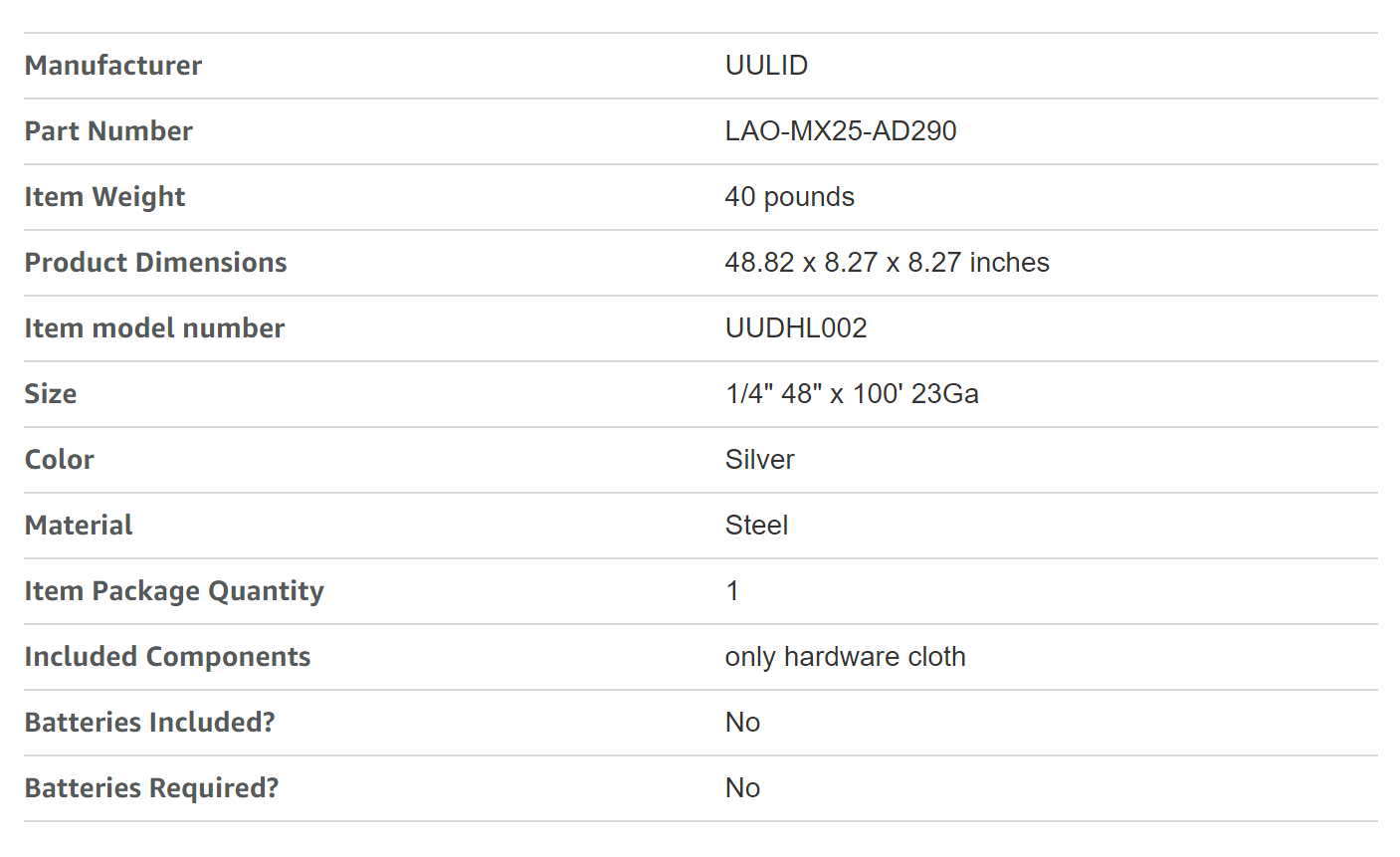Select the UULID manufacturer value
This screenshot has height=857, width=1400.
pyautogui.click(x=766, y=66)
